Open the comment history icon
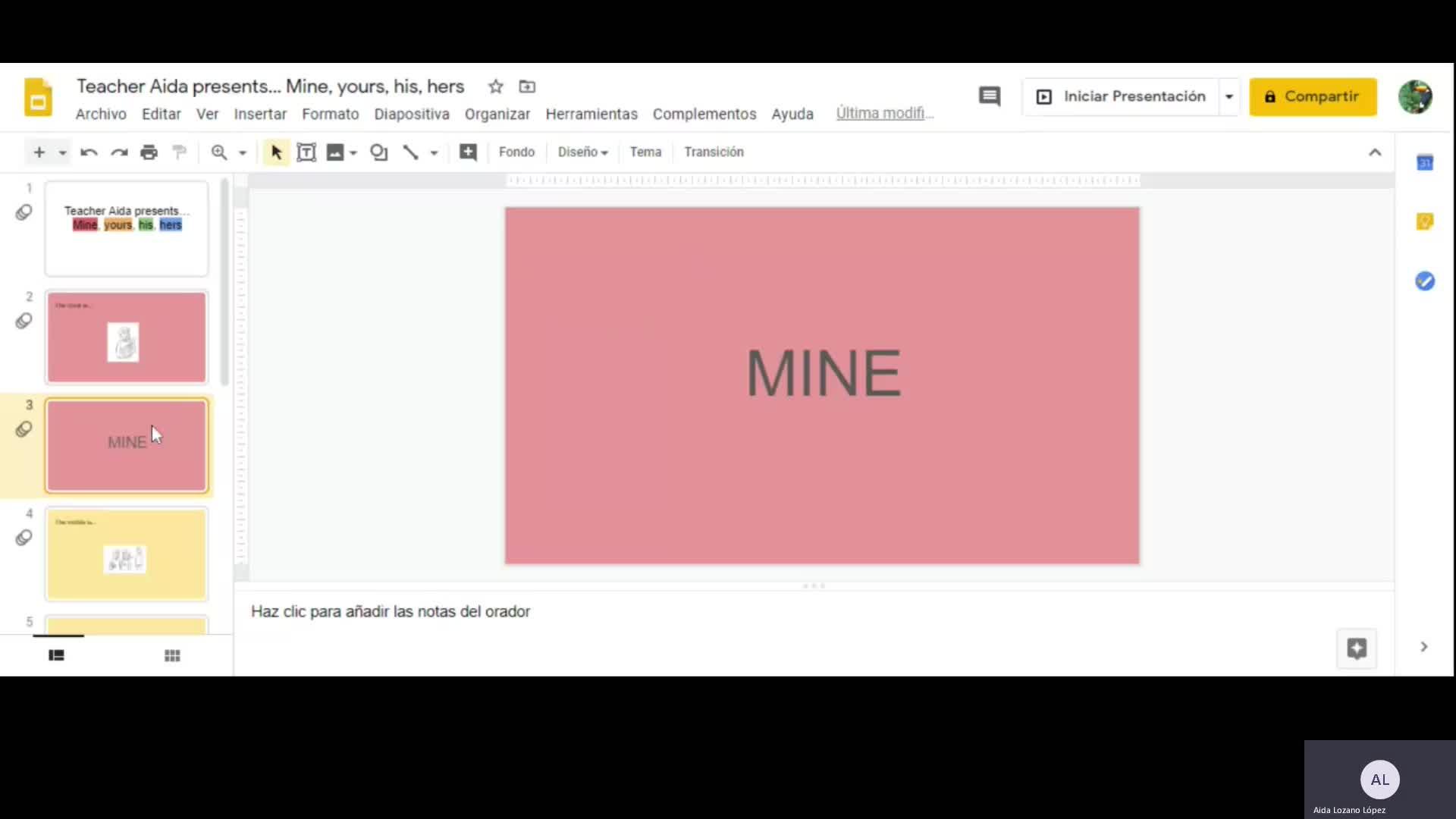Screen dimensions: 1456x819 [x=989, y=96]
